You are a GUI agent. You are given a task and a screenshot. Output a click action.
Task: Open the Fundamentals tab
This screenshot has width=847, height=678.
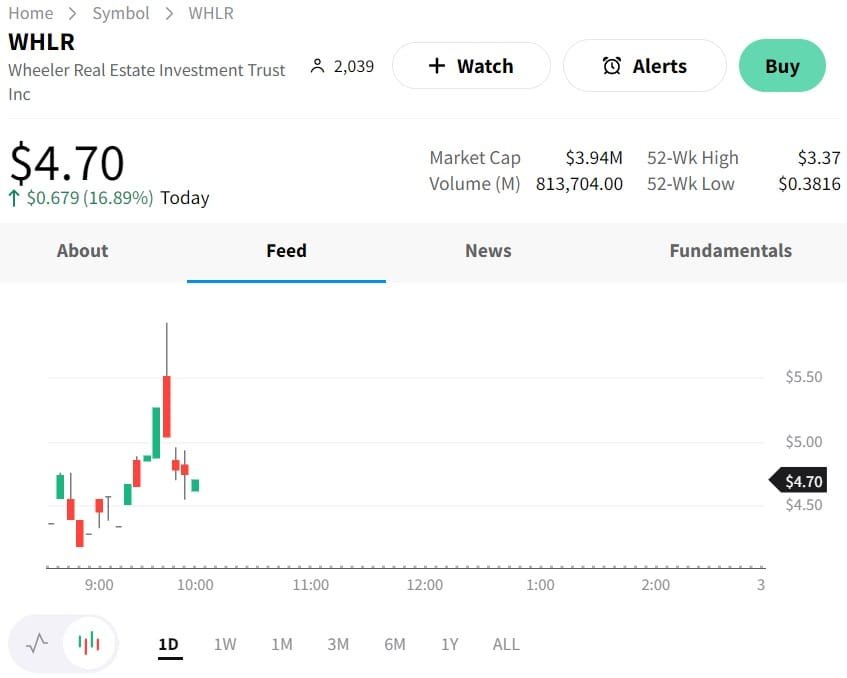tap(730, 251)
